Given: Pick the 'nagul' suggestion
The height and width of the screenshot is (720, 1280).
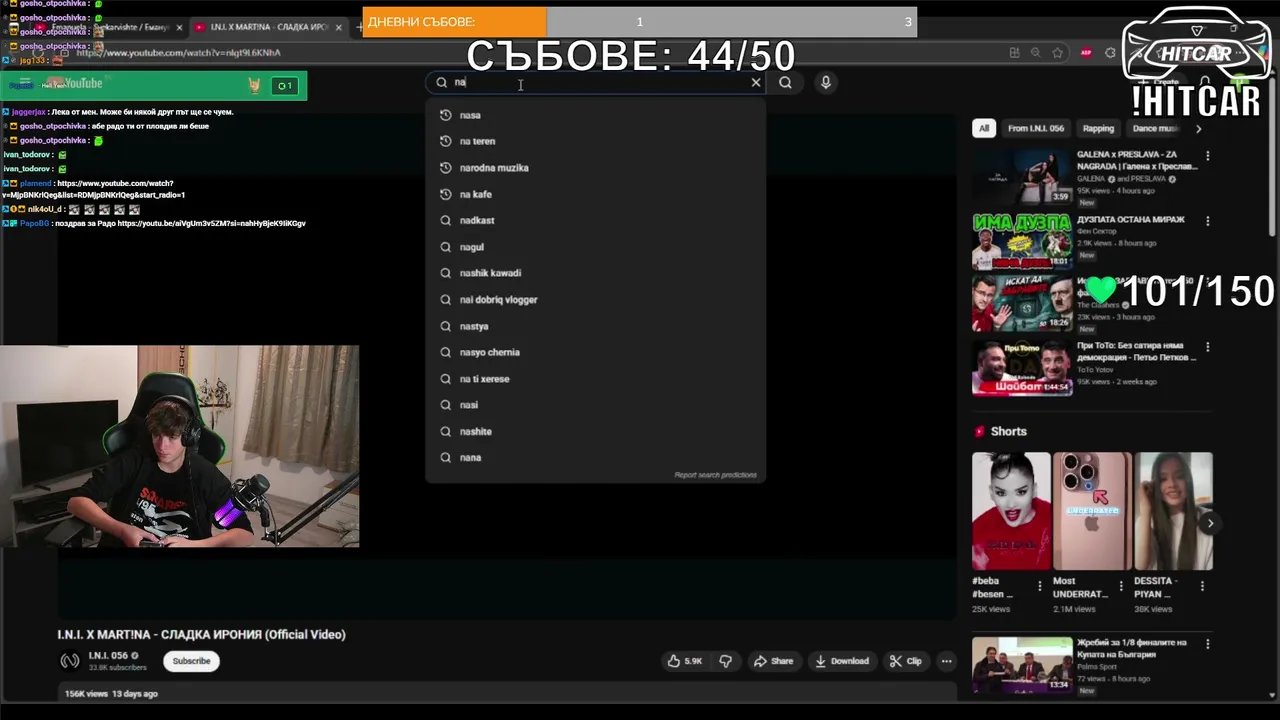Looking at the screenshot, I should 595,247.
